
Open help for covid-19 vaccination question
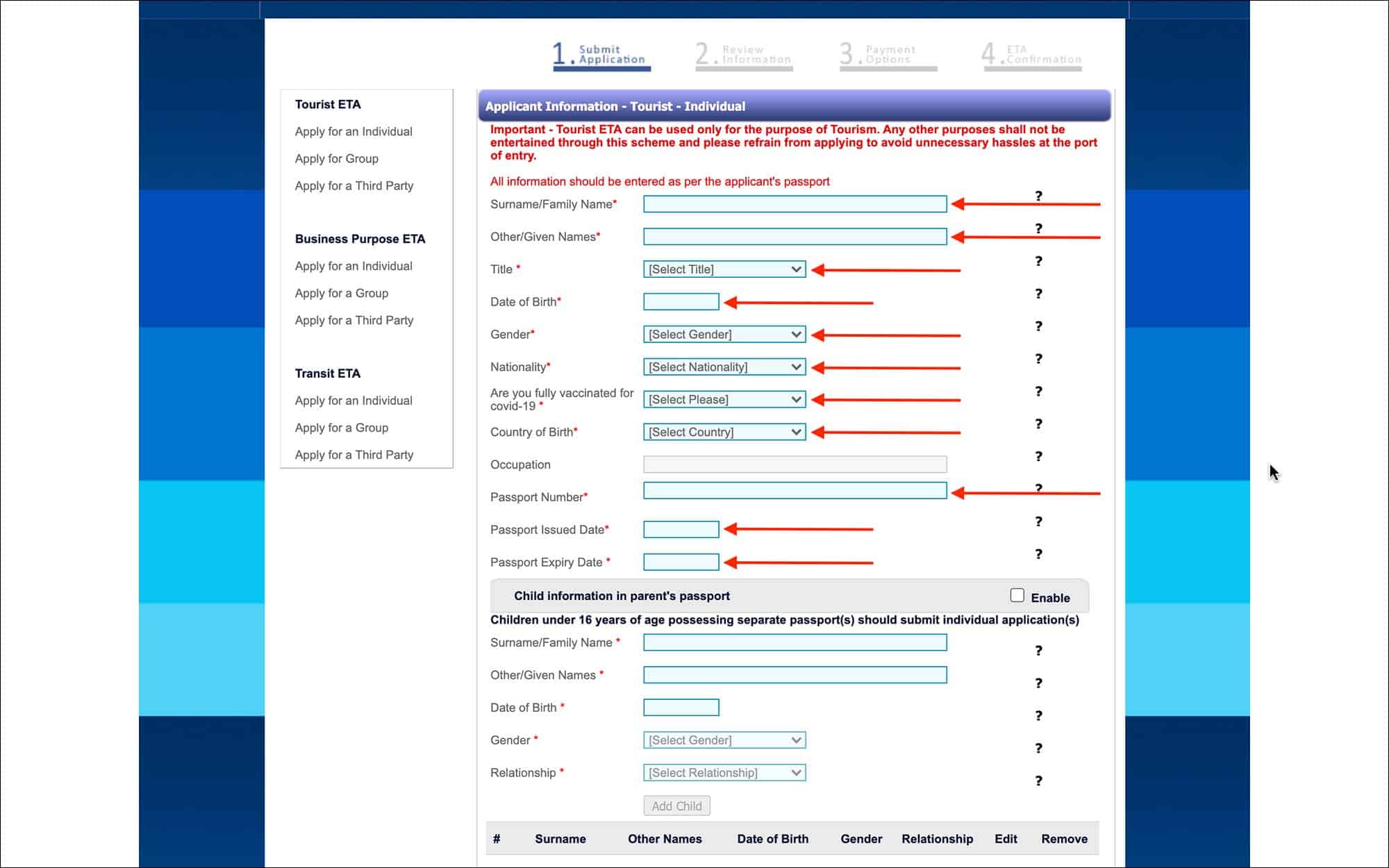1038,392
